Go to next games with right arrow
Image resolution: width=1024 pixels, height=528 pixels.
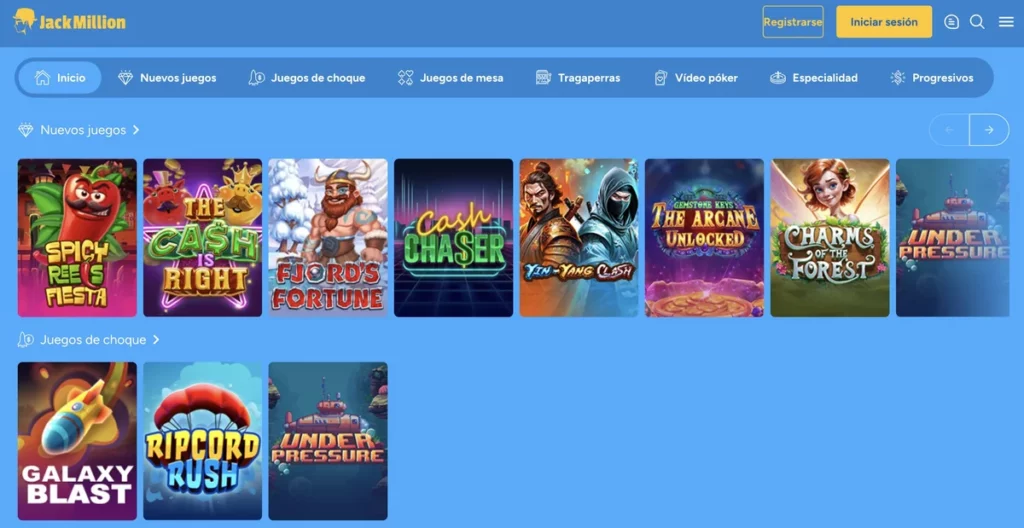(989, 130)
